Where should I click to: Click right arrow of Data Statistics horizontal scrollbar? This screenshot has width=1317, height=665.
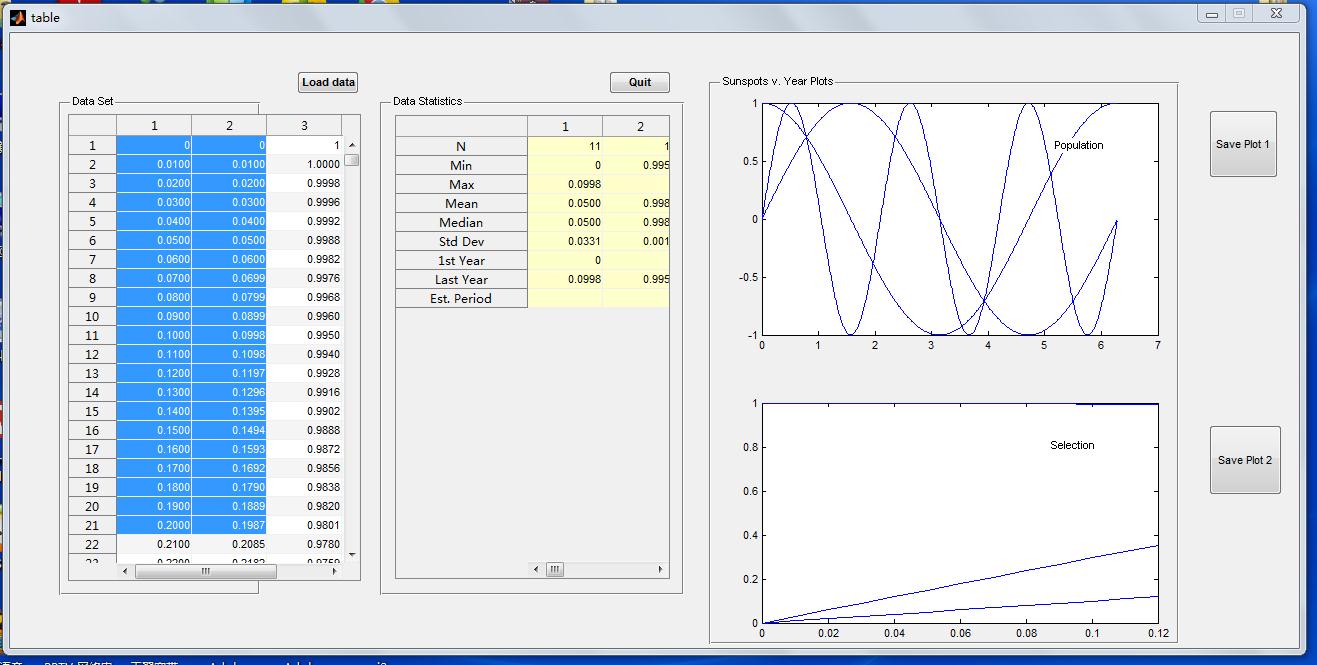(660, 570)
